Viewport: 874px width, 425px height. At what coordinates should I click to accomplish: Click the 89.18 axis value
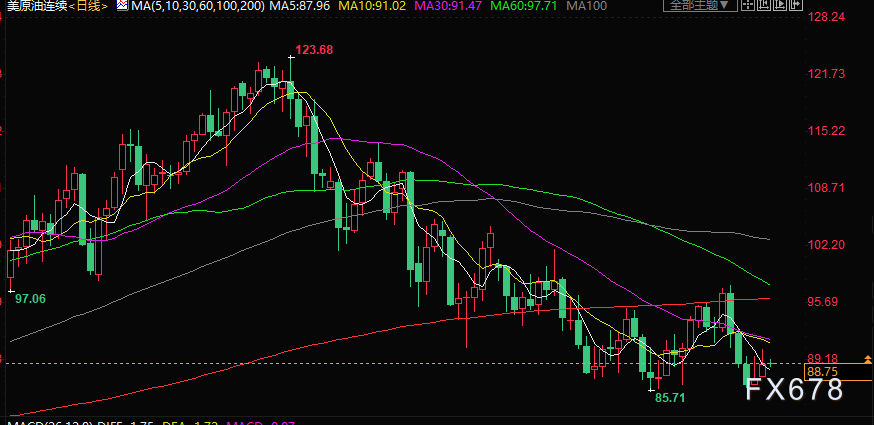823,359
